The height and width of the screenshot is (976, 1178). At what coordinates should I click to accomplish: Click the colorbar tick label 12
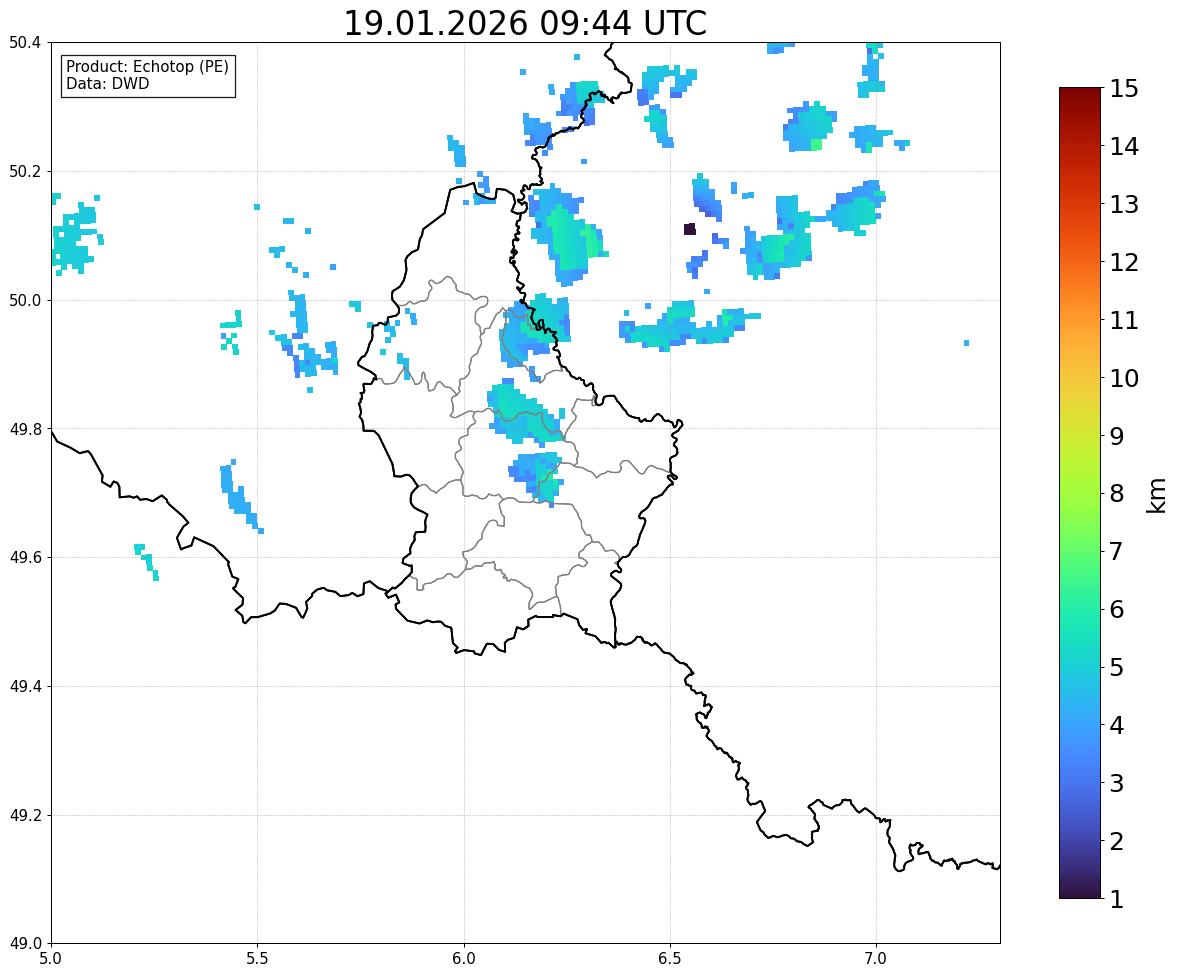point(1124,262)
